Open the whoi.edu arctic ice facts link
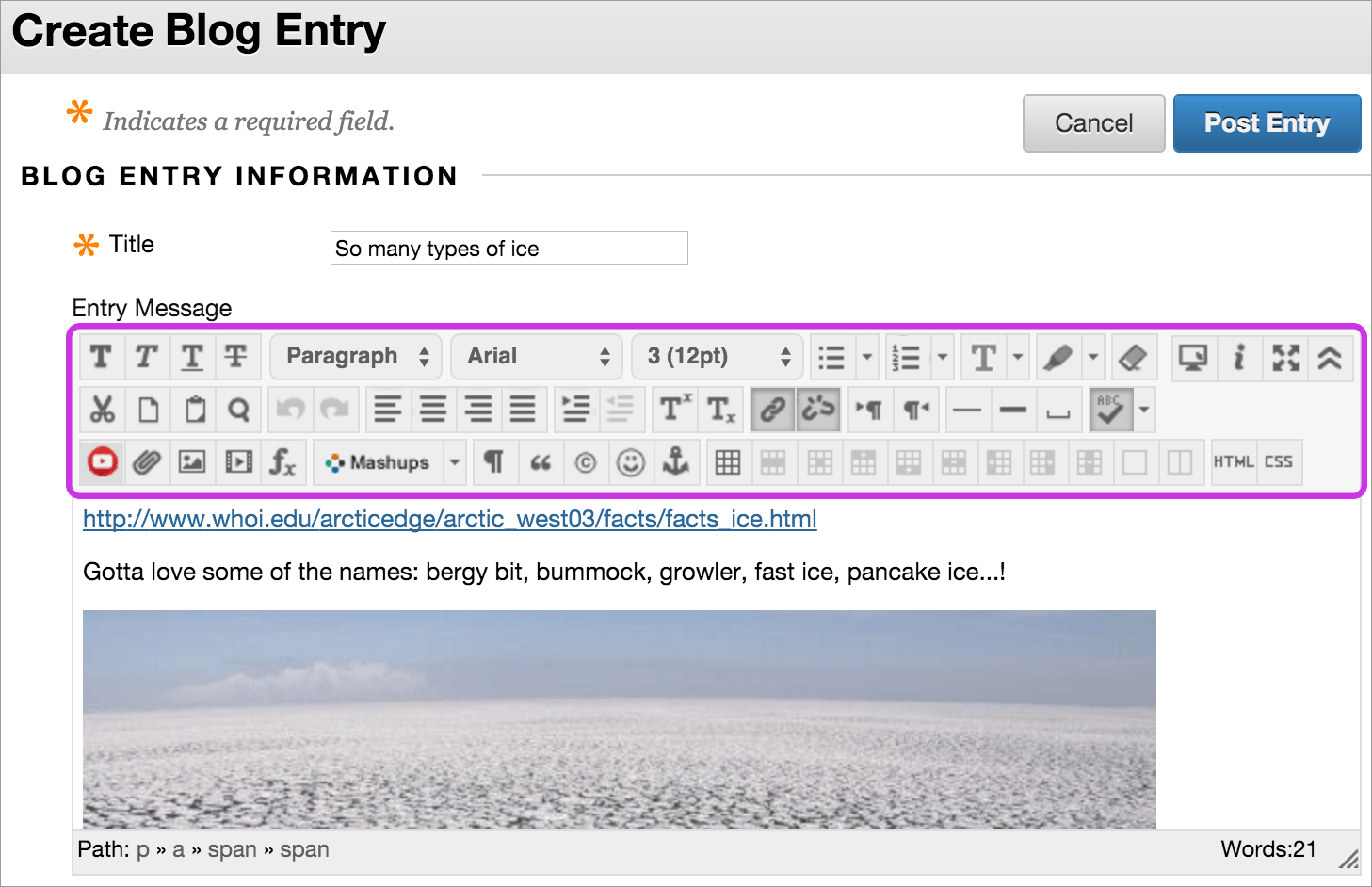 point(449,520)
